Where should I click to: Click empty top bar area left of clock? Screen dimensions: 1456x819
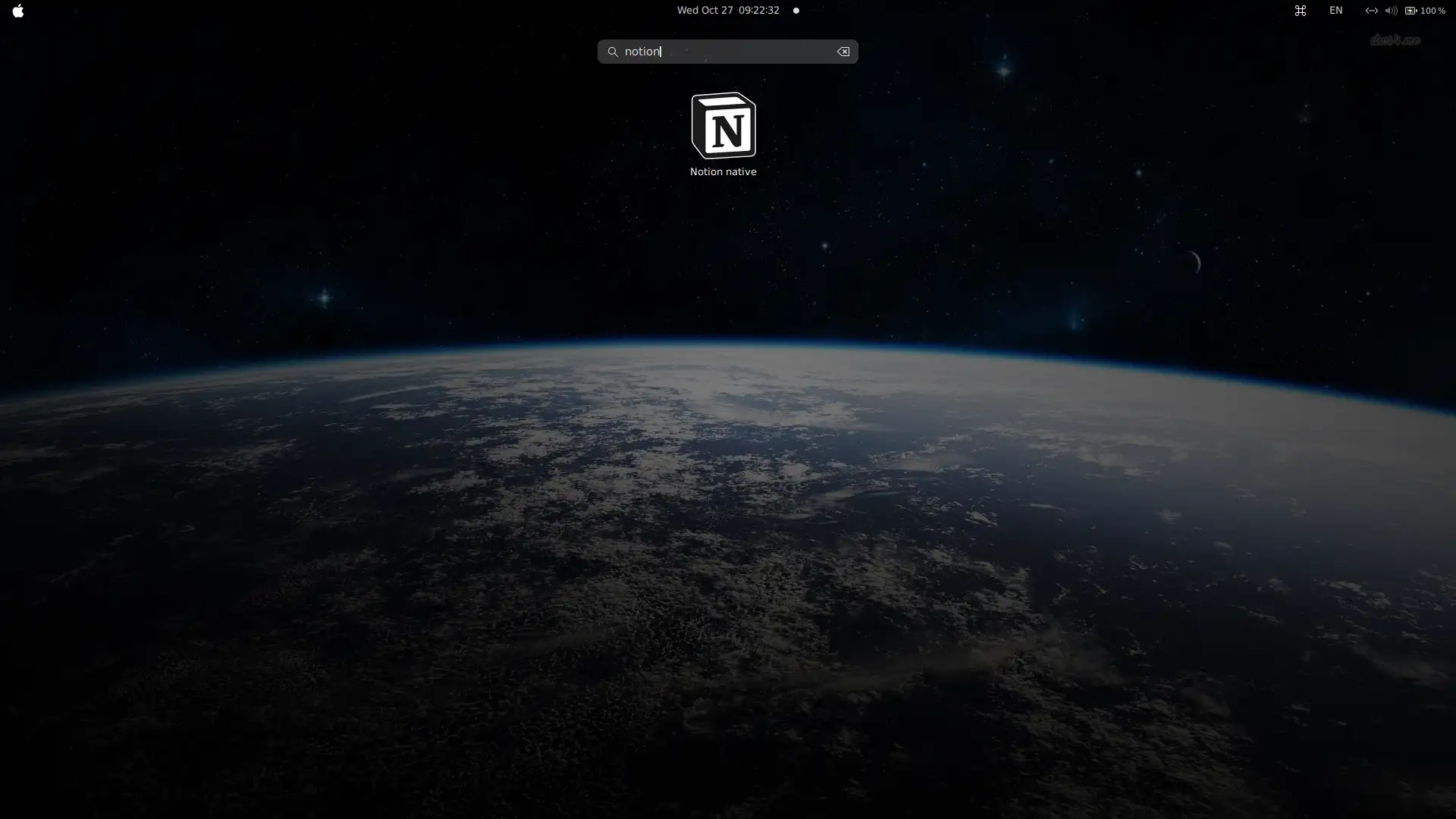[341, 11]
